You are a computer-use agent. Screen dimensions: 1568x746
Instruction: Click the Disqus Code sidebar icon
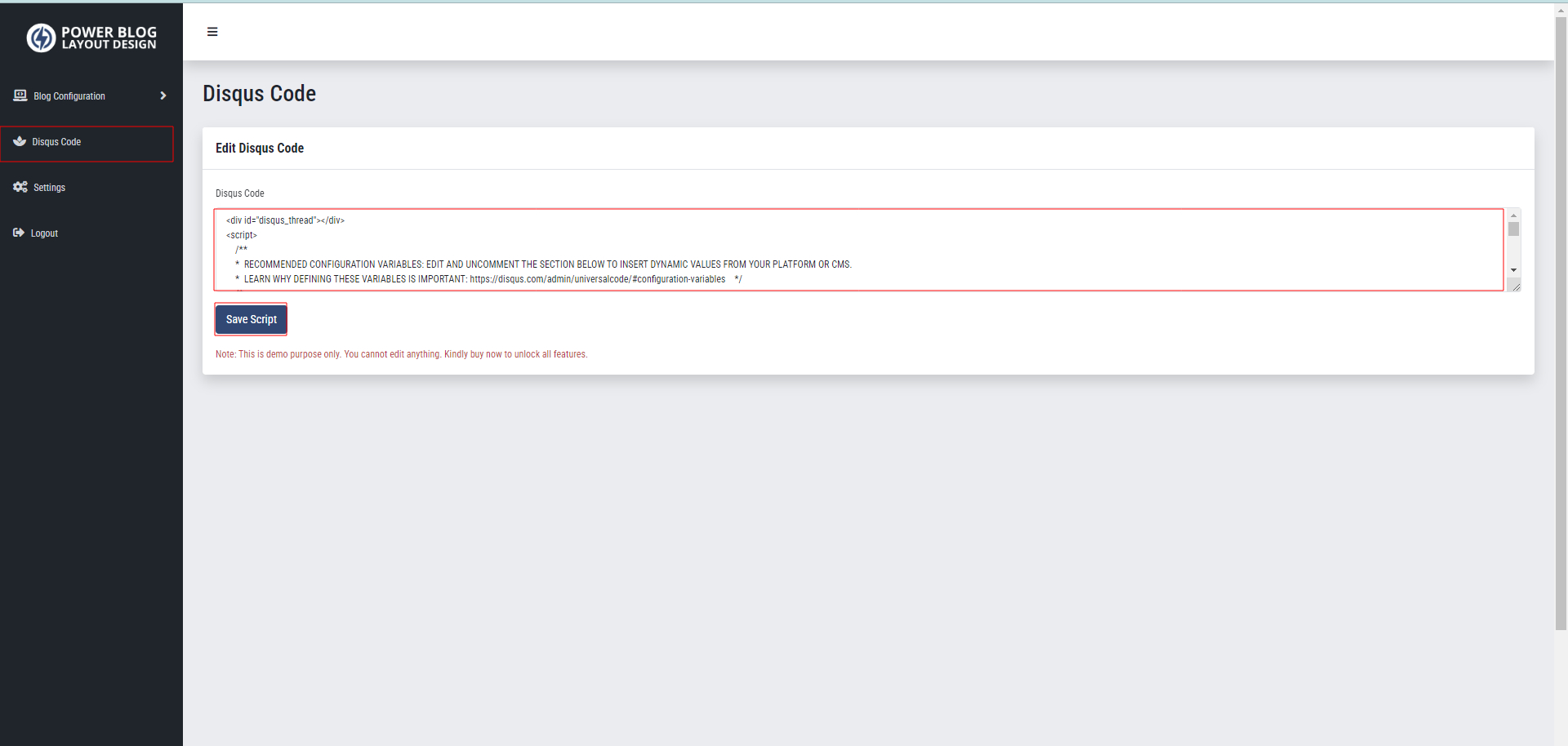(20, 141)
